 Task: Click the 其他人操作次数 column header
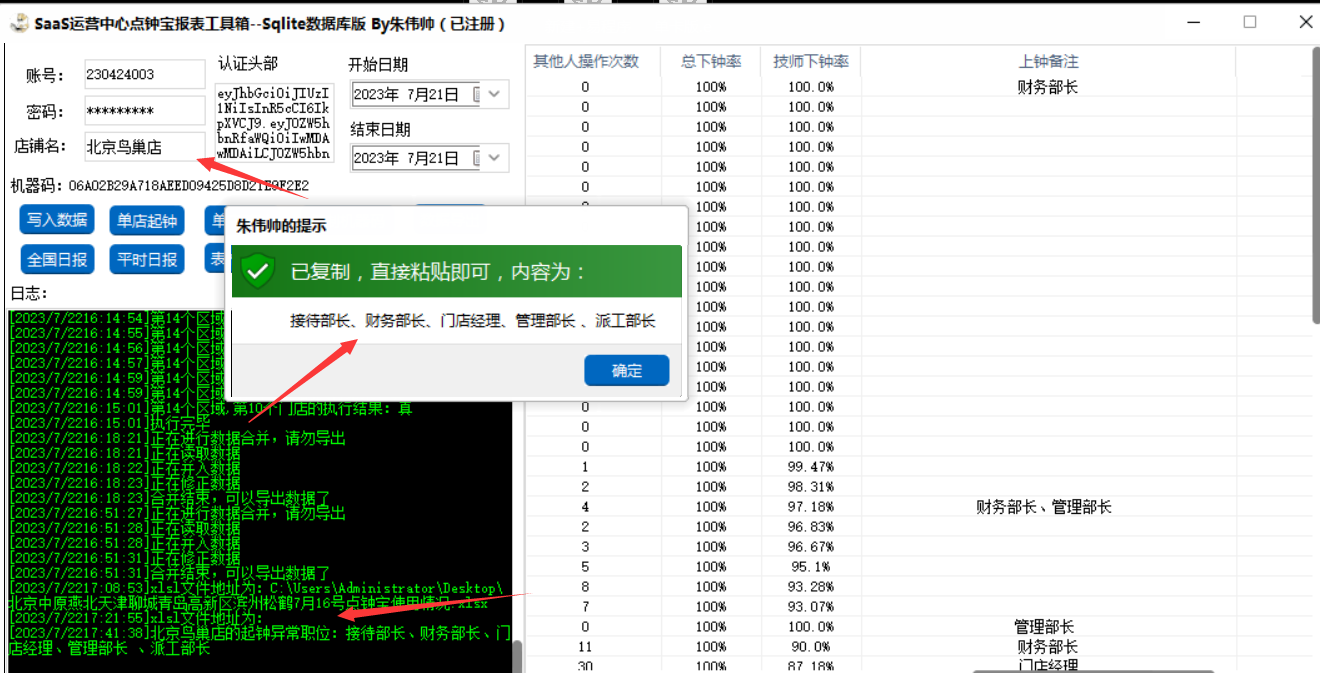pyautogui.click(x=585, y=62)
